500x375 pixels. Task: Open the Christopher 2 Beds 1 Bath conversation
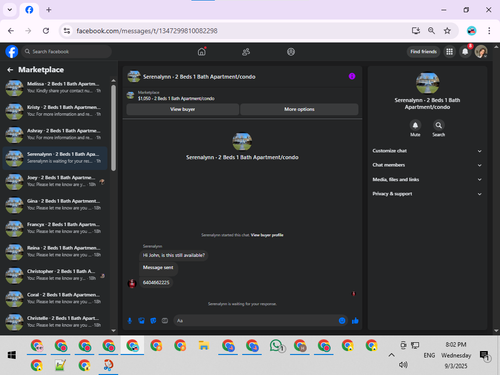(x=55, y=275)
